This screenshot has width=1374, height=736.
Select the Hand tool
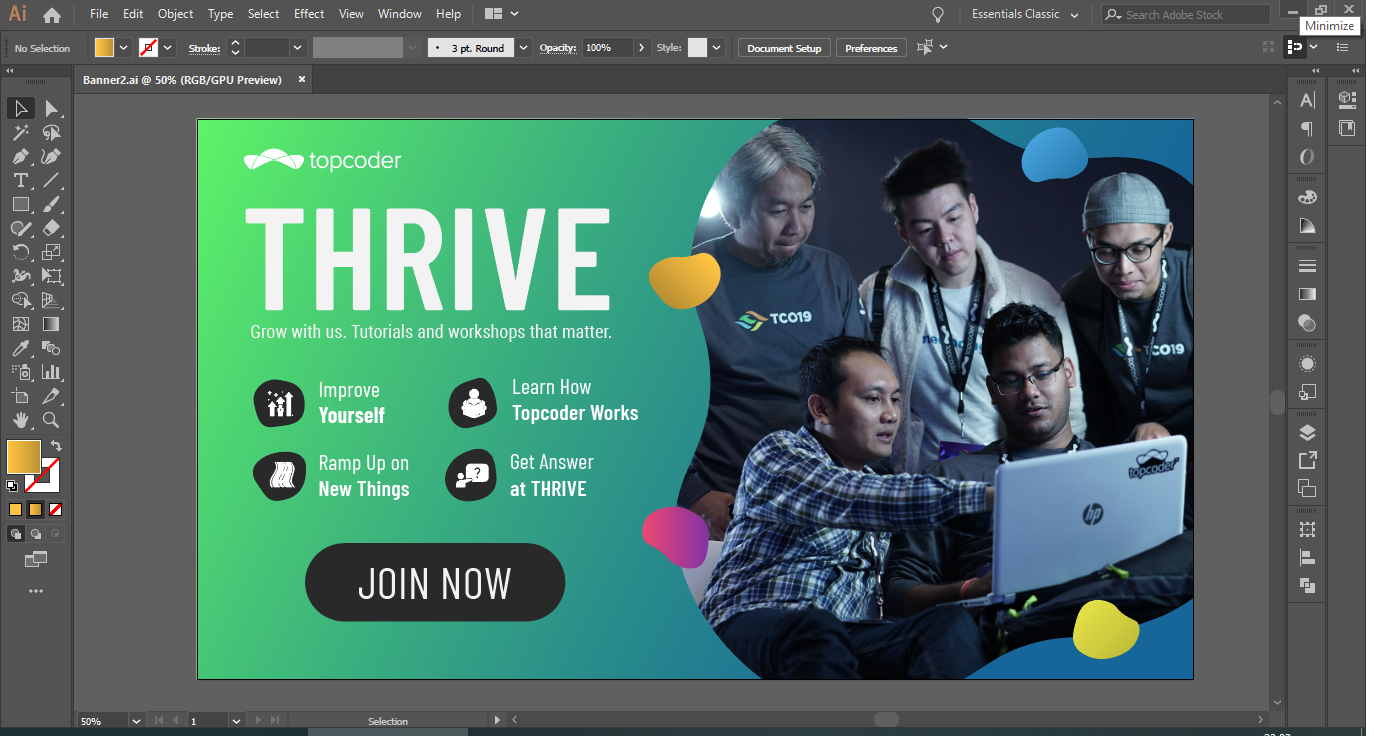point(21,420)
